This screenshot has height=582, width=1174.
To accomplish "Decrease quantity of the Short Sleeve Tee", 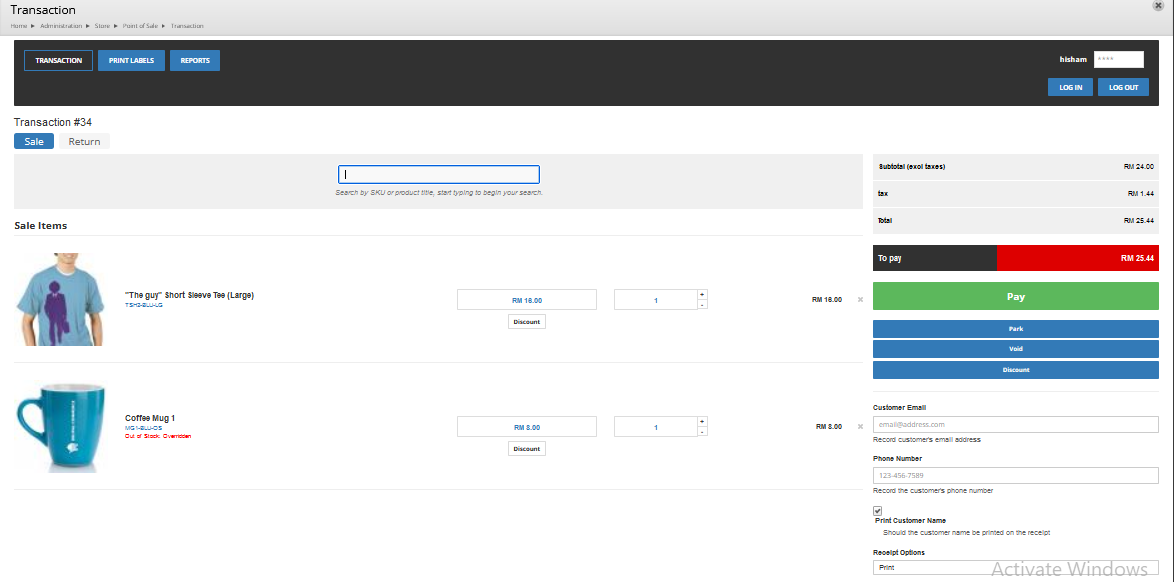I will (x=702, y=304).
